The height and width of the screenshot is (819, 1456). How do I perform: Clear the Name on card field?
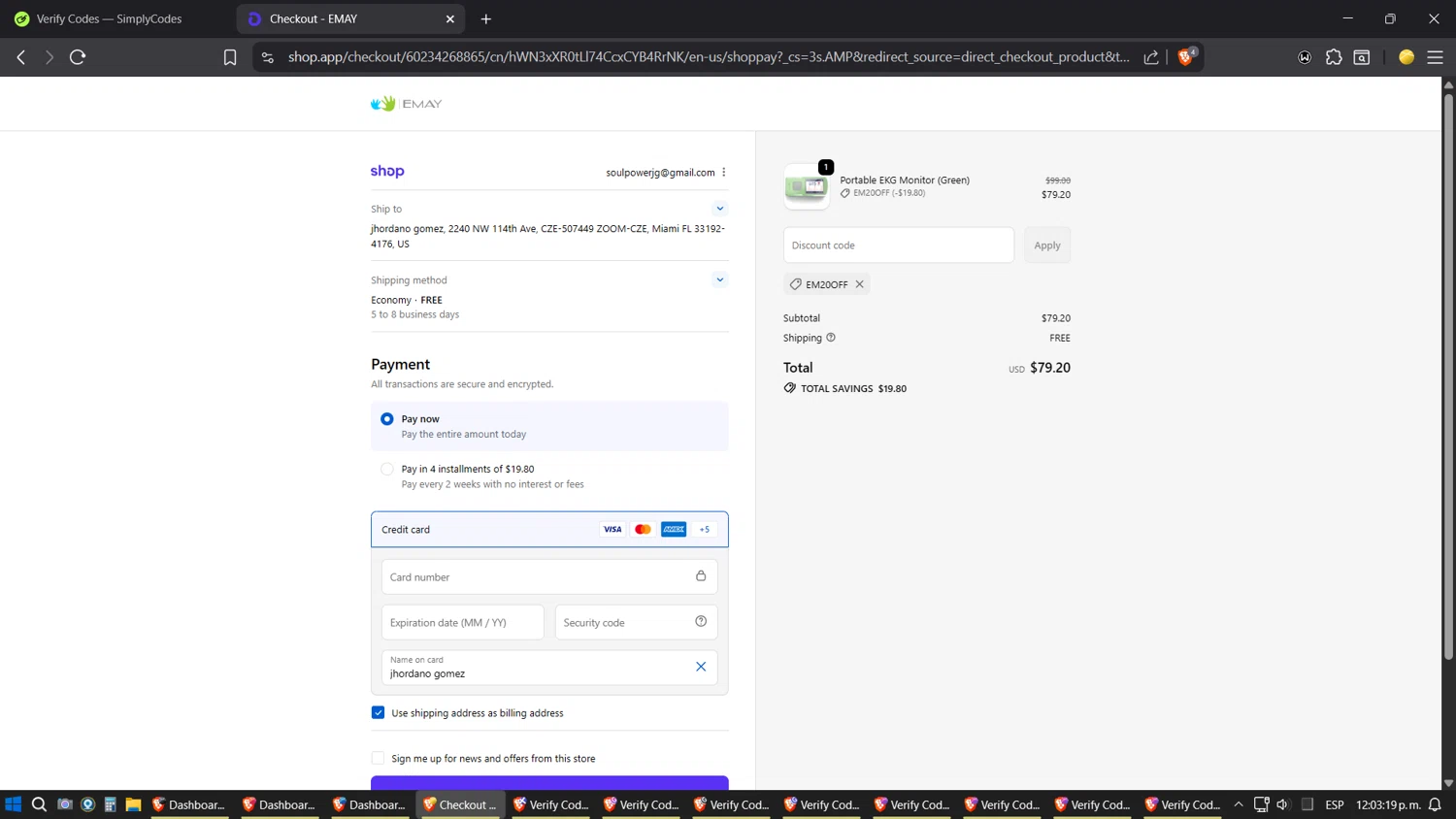pos(701,667)
